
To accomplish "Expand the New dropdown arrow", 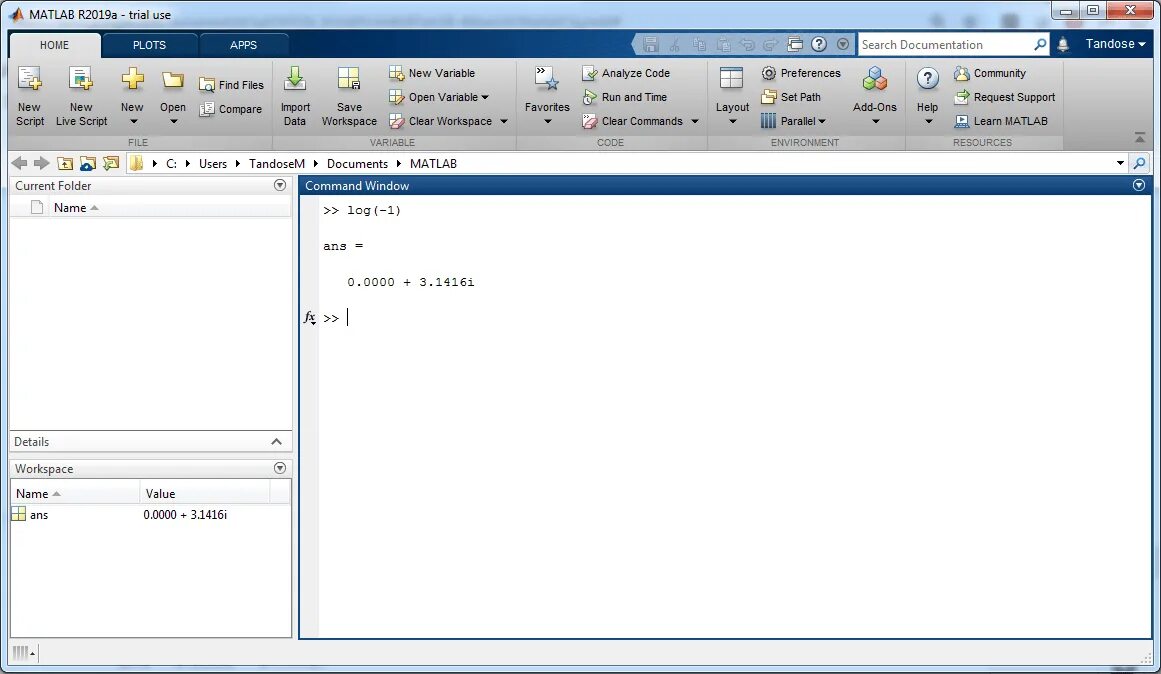I will click(x=133, y=121).
